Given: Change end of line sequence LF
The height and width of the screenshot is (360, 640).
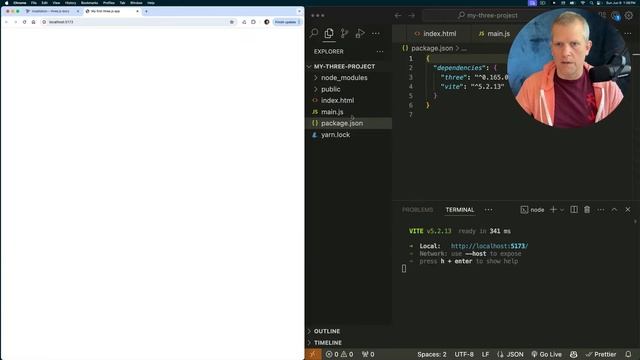Looking at the screenshot, I should point(485,354).
